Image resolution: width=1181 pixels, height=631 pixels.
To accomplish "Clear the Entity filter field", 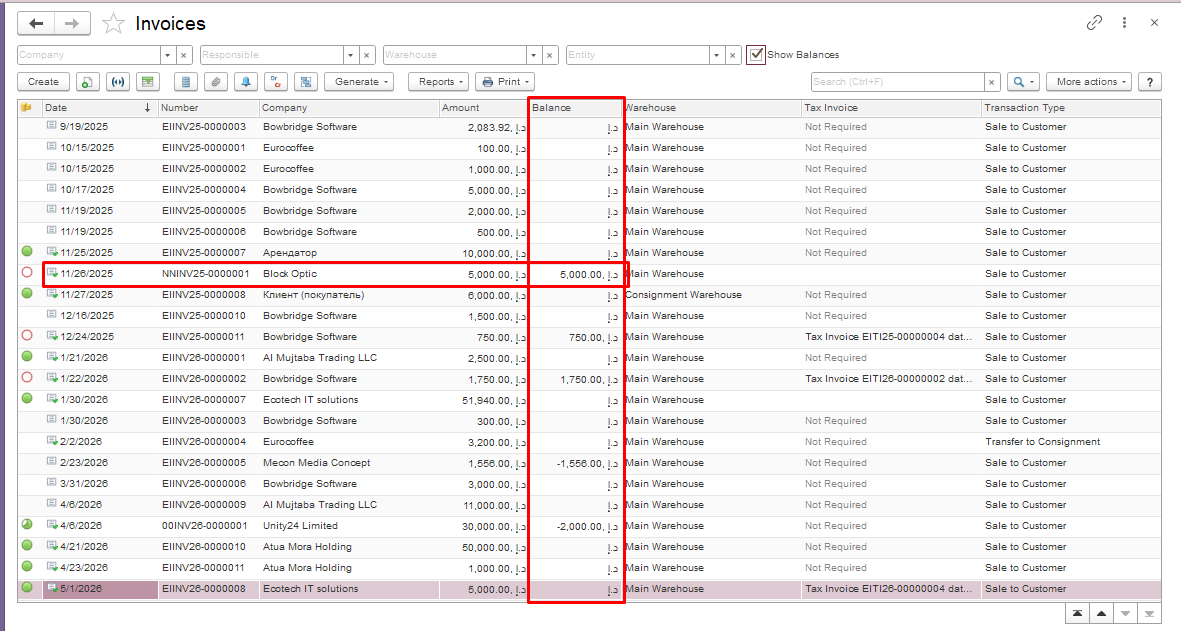I will (733, 55).
